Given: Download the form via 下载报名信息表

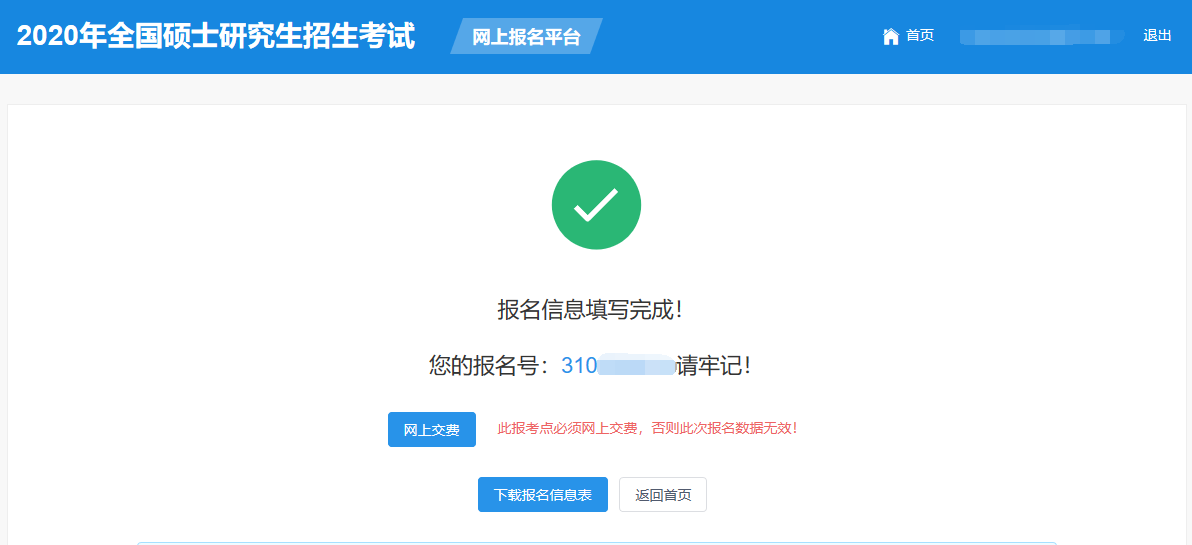Looking at the screenshot, I should pyautogui.click(x=542, y=495).
